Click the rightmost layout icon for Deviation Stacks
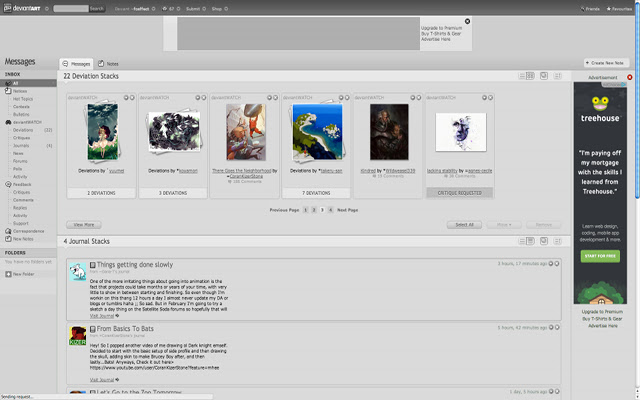 pos(557,76)
